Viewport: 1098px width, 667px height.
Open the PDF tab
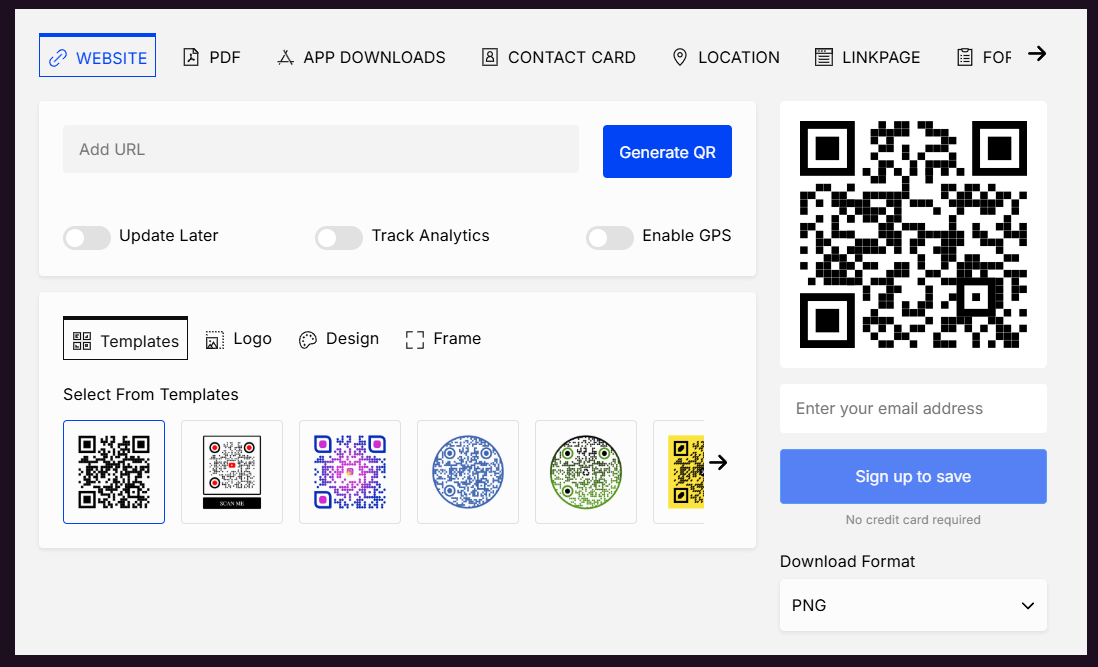211,57
